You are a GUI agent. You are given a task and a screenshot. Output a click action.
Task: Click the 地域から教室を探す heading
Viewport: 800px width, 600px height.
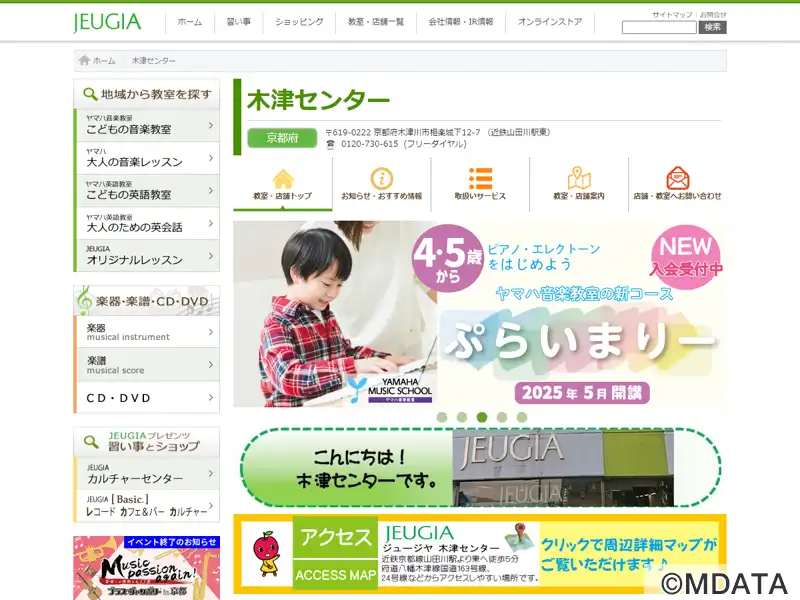[156, 94]
